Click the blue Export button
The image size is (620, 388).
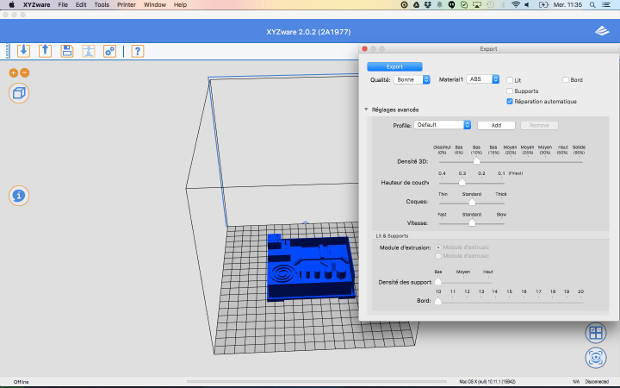pos(395,66)
